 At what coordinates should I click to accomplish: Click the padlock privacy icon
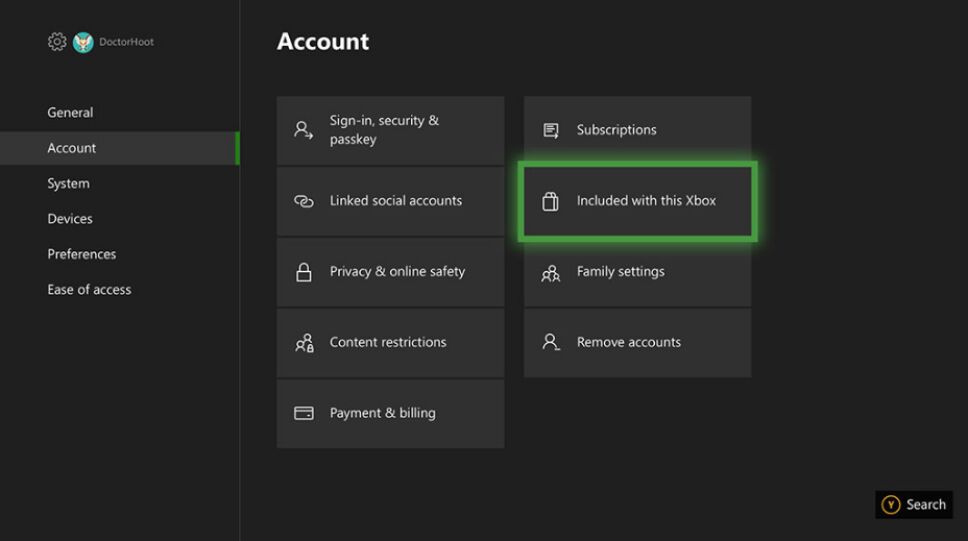click(303, 272)
